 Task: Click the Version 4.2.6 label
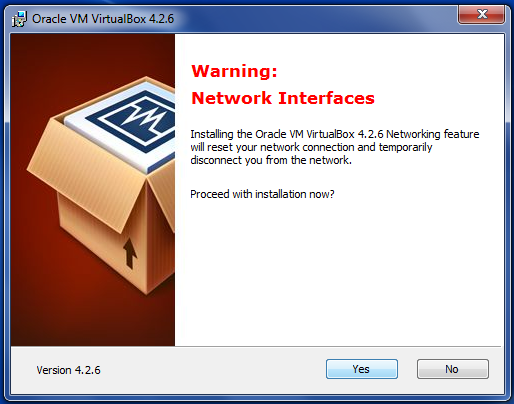[x=68, y=370]
